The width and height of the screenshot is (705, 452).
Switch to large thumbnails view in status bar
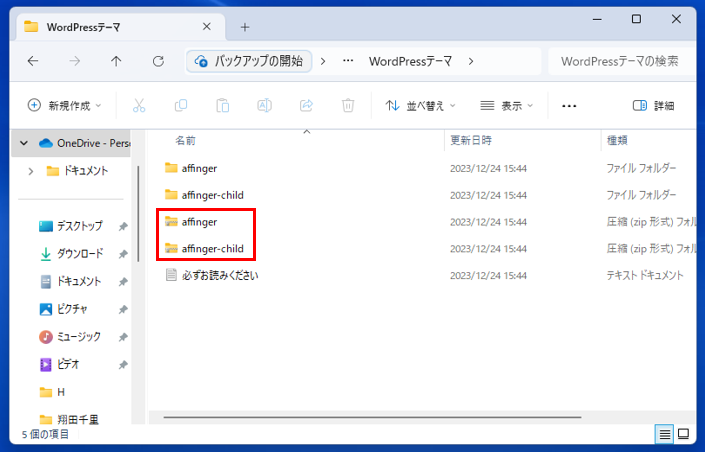(x=684, y=434)
